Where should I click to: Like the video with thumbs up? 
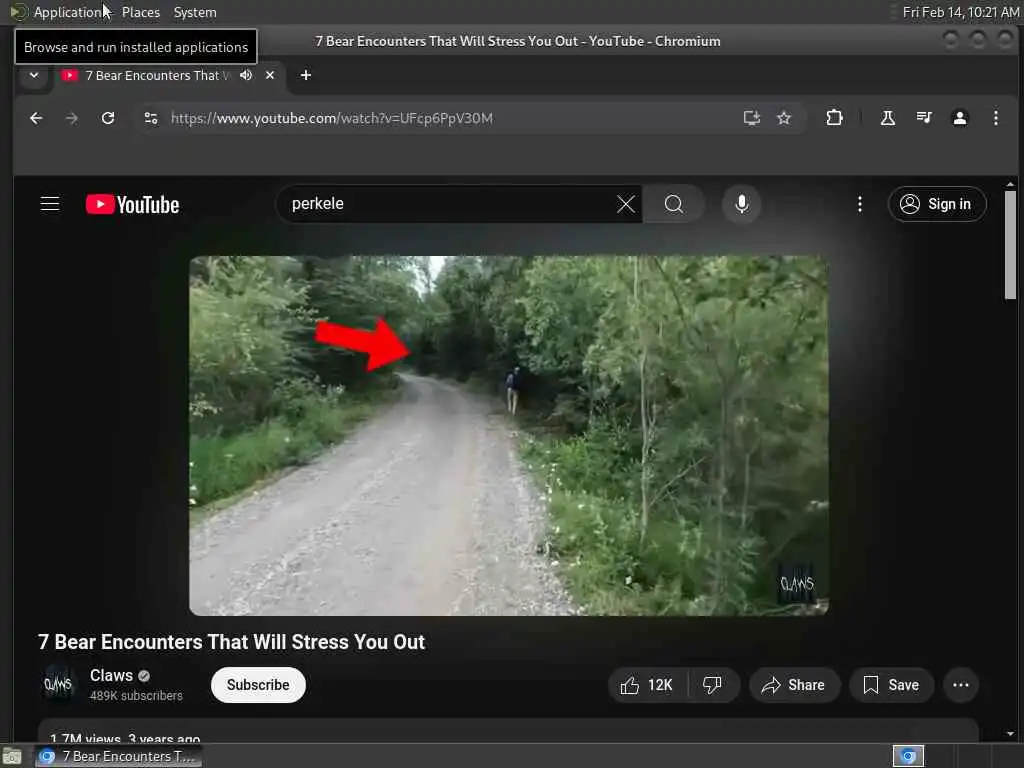click(647, 685)
